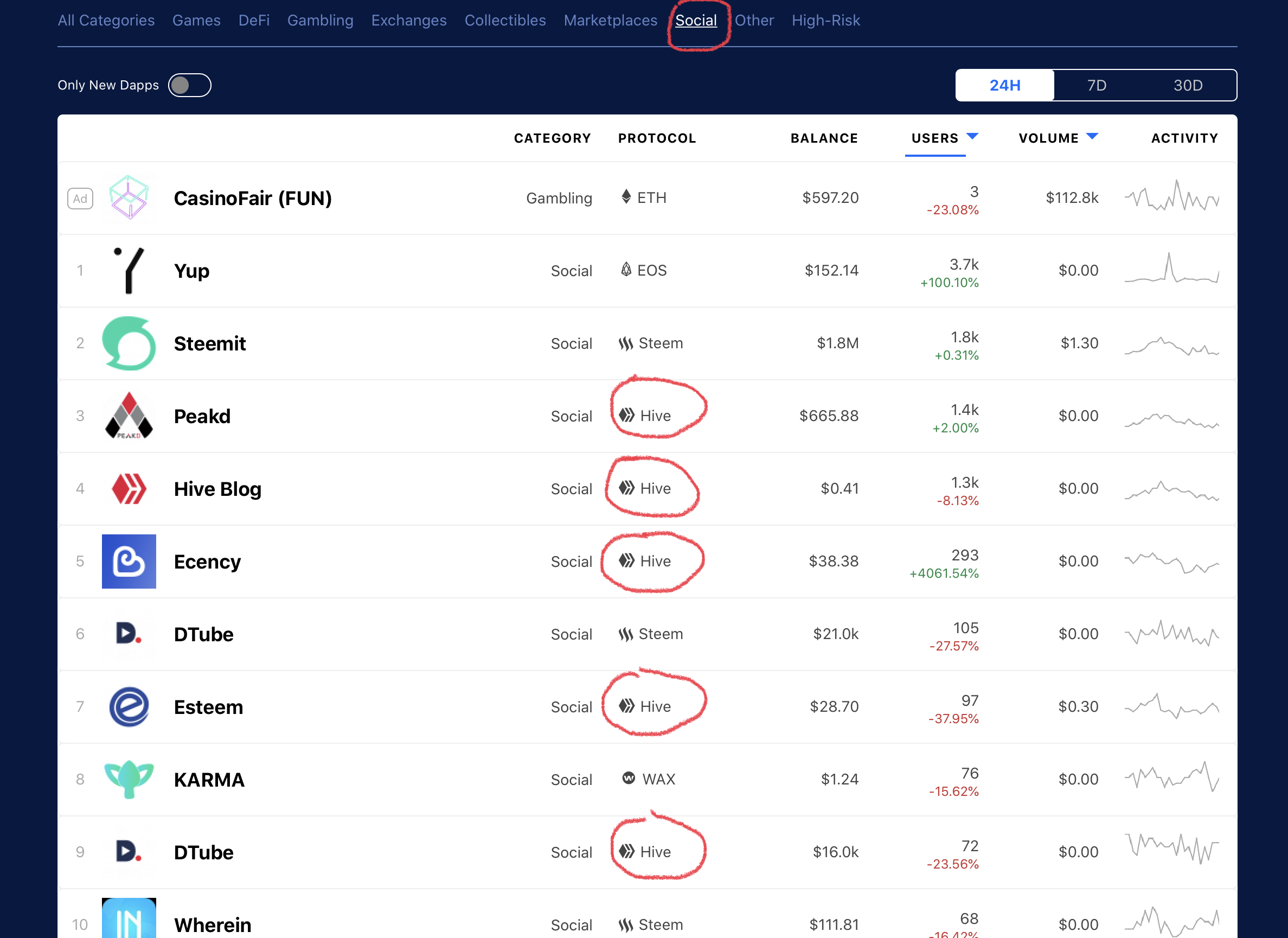This screenshot has width=1288, height=938.
Task: Click the $112.8k volume value
Action: 1072,197
